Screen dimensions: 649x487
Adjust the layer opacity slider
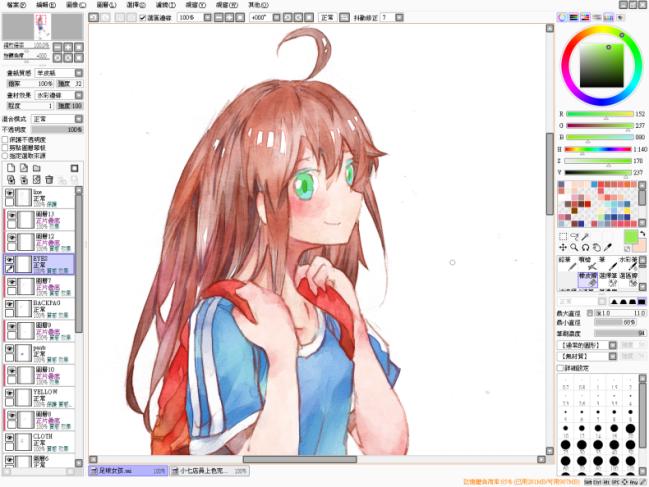tap(57, 130)
